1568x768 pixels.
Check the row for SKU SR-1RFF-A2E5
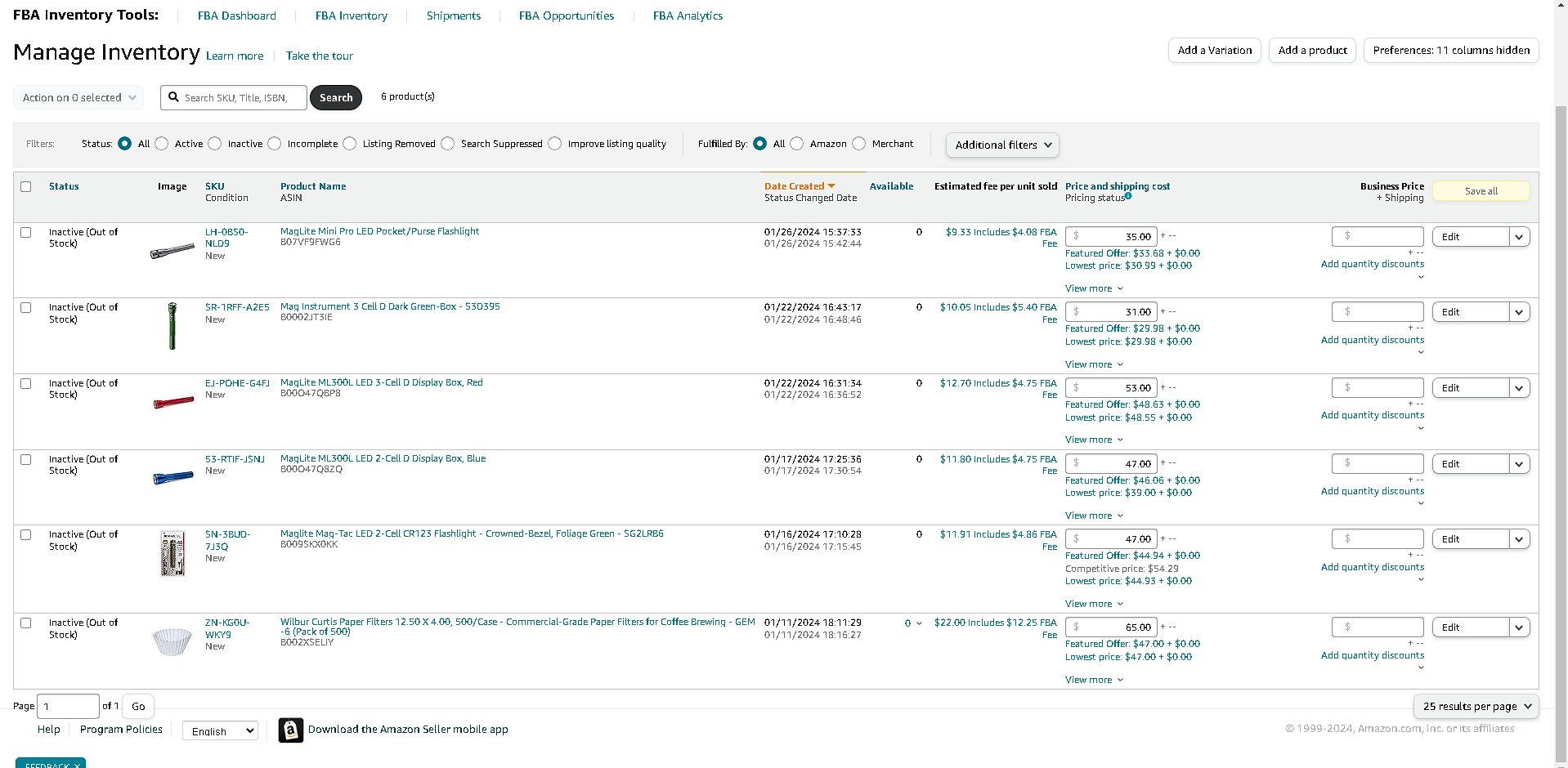[26, 308]
